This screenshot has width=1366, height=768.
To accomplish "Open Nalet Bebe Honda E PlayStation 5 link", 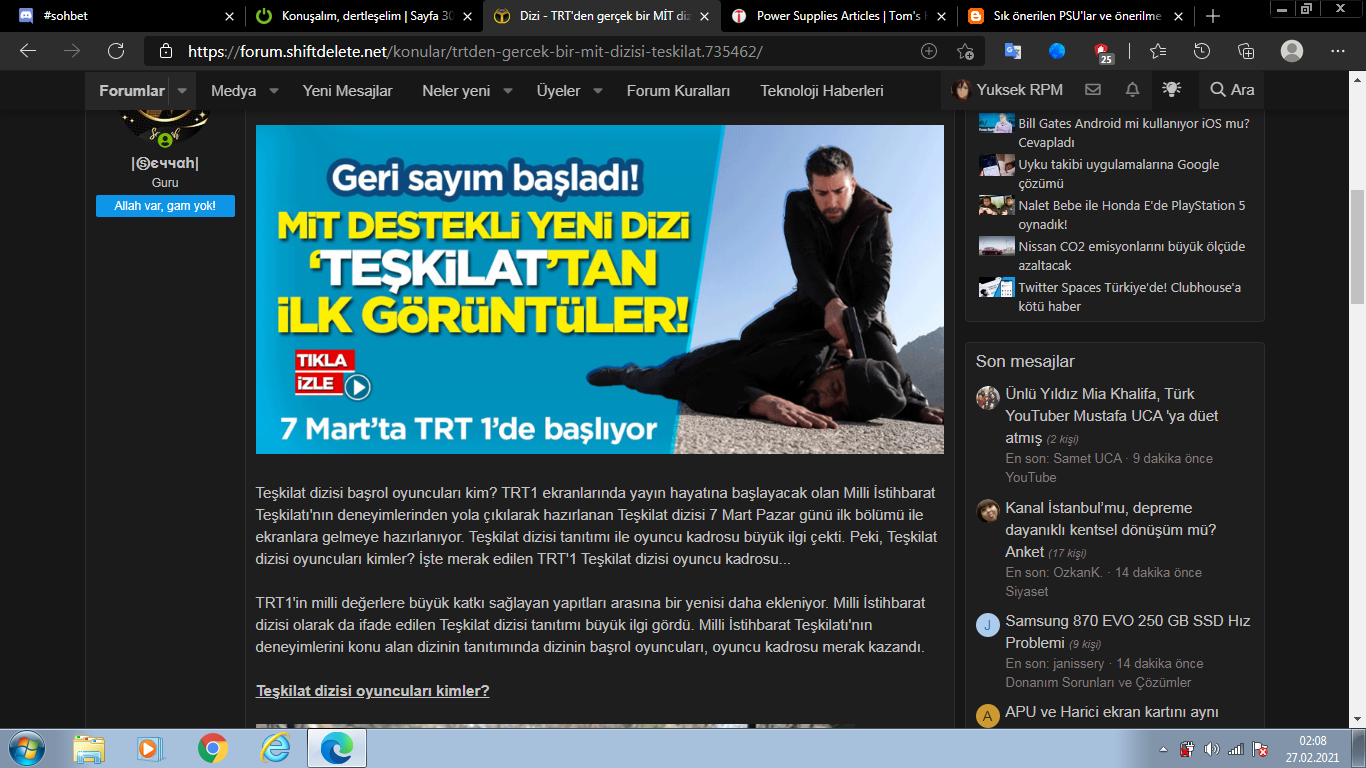I will pos(1132,215).
